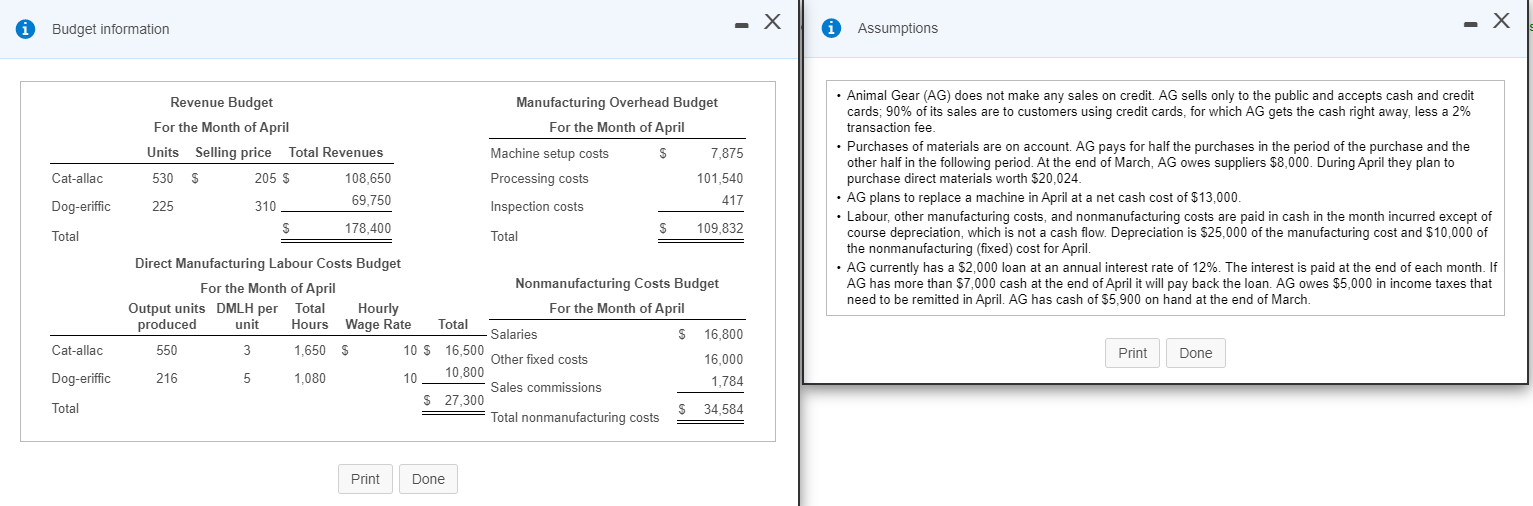Click Done in the Assumptions window
This screenshot has width=1533, height=506.
[1196, 353]
